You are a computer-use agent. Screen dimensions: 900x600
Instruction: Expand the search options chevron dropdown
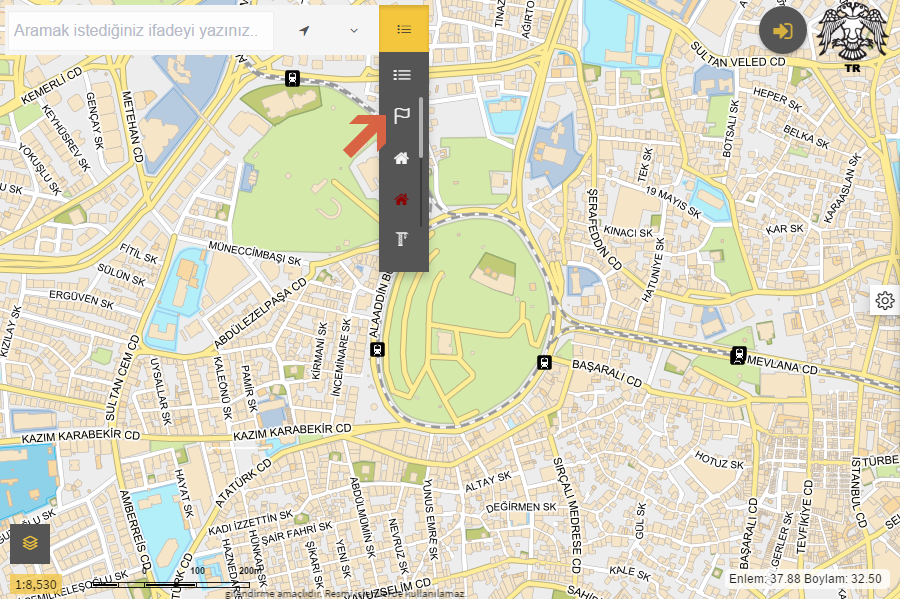354,31
